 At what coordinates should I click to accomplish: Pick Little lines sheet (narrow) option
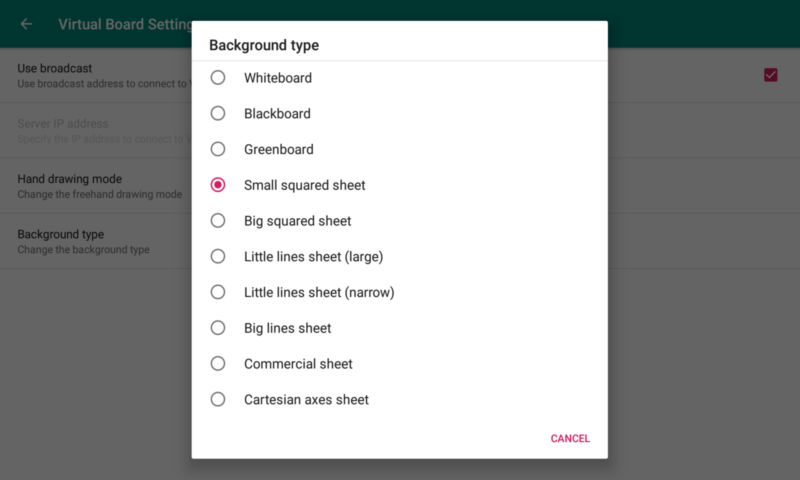(218, 293)
